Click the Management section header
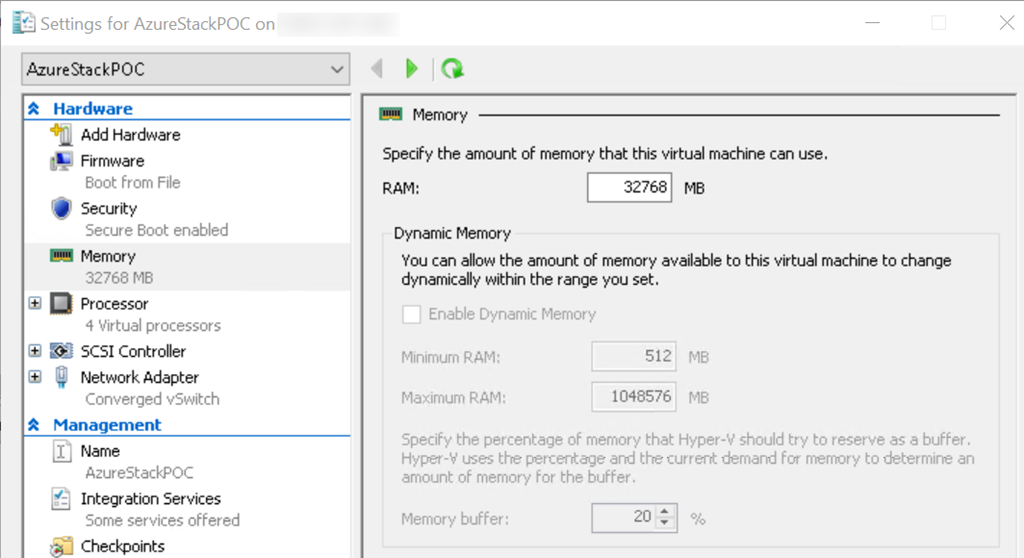Screen dimensions: 1024x558 point(107,425)
